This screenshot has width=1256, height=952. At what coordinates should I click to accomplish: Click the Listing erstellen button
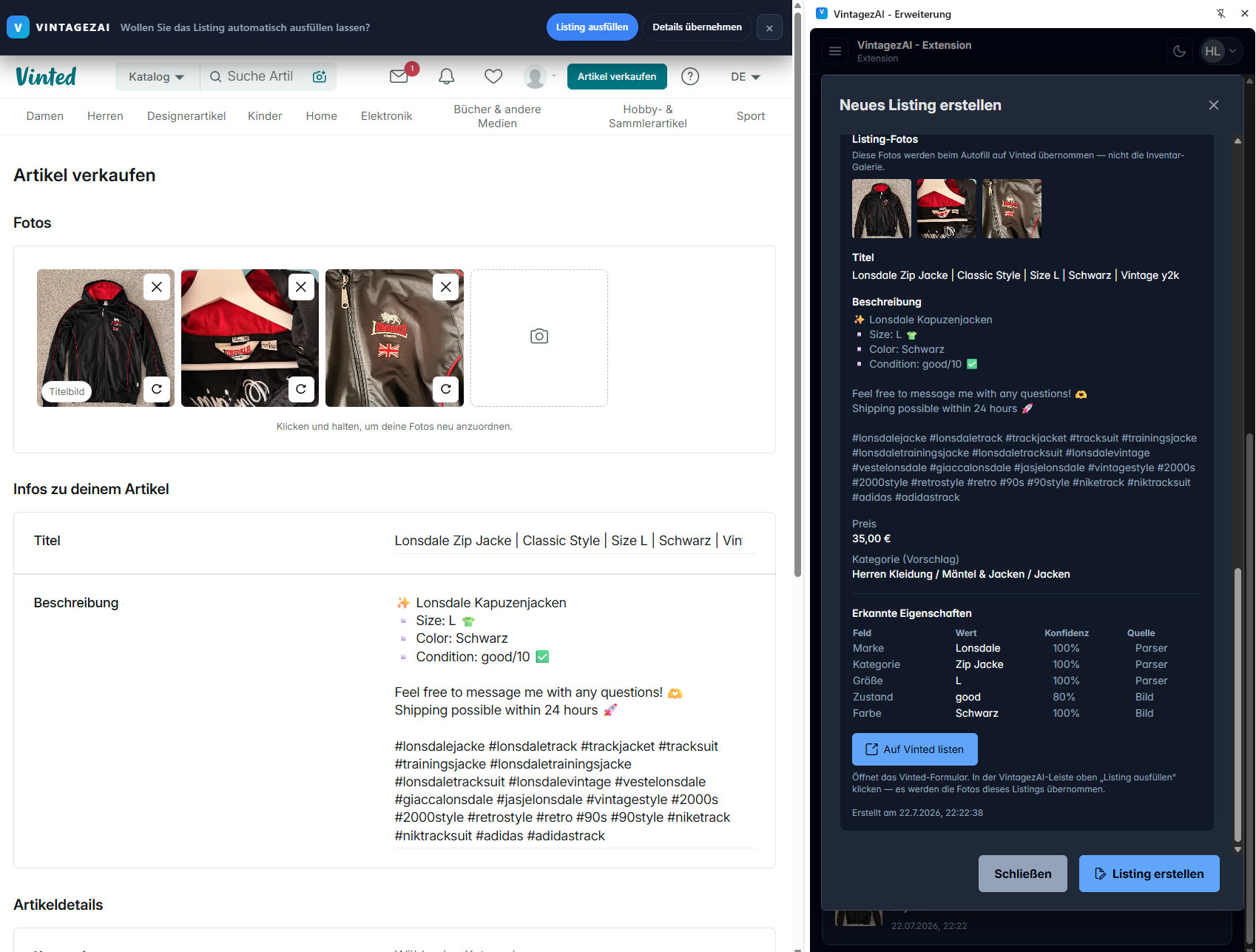coord(1149,874)
